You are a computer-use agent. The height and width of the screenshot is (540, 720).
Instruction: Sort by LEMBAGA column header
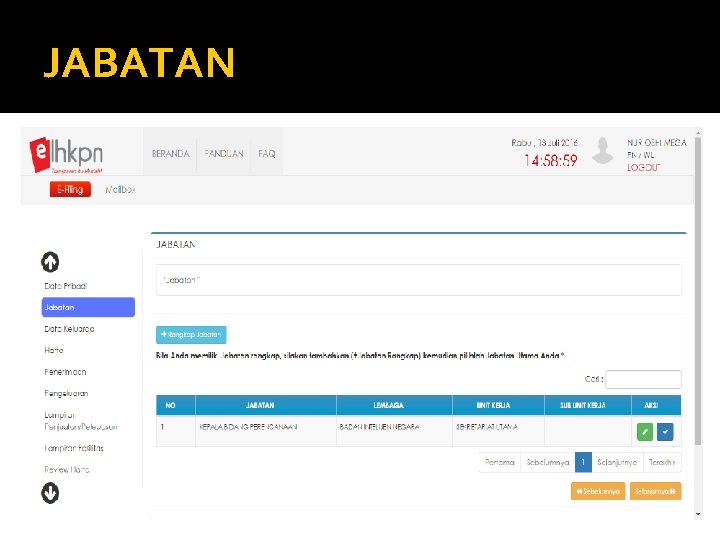394,405
